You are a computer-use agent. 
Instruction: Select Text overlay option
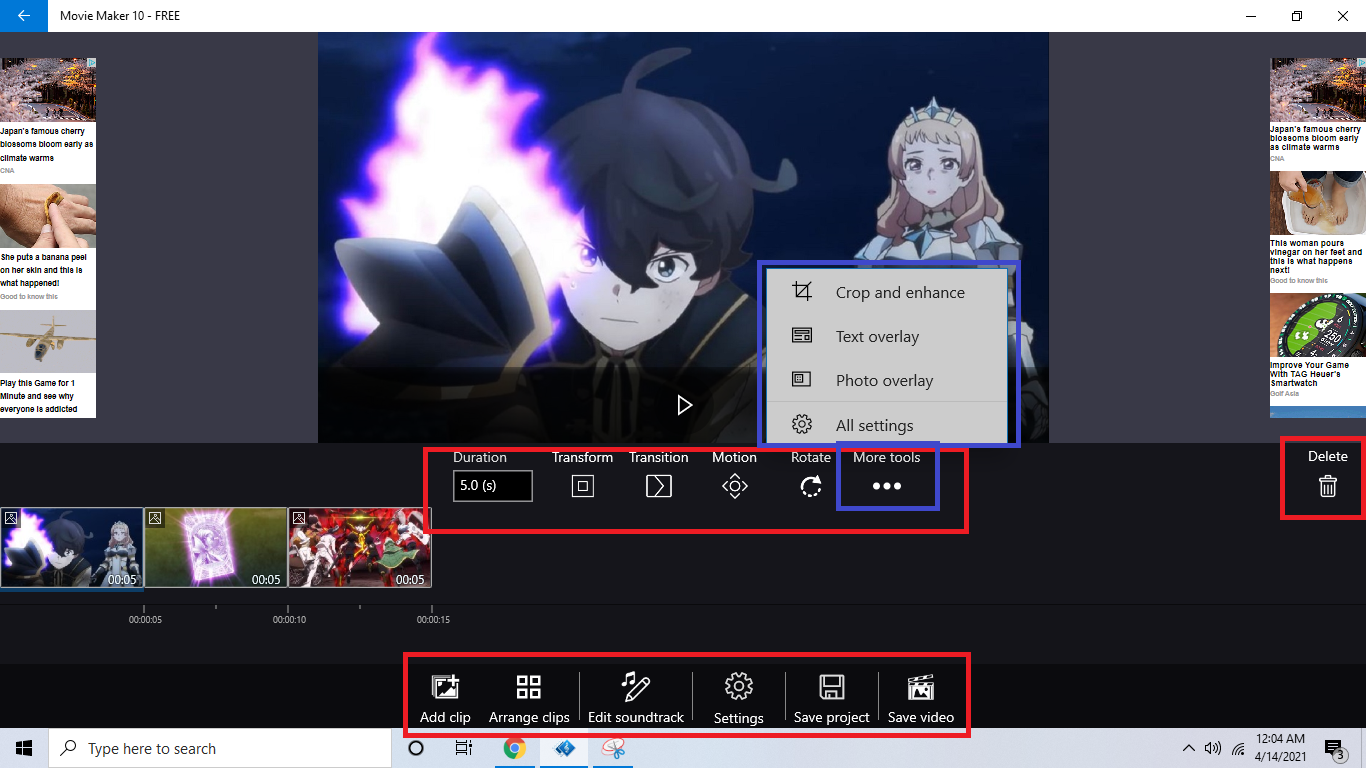pyautogui.click(x=885, y=336)
